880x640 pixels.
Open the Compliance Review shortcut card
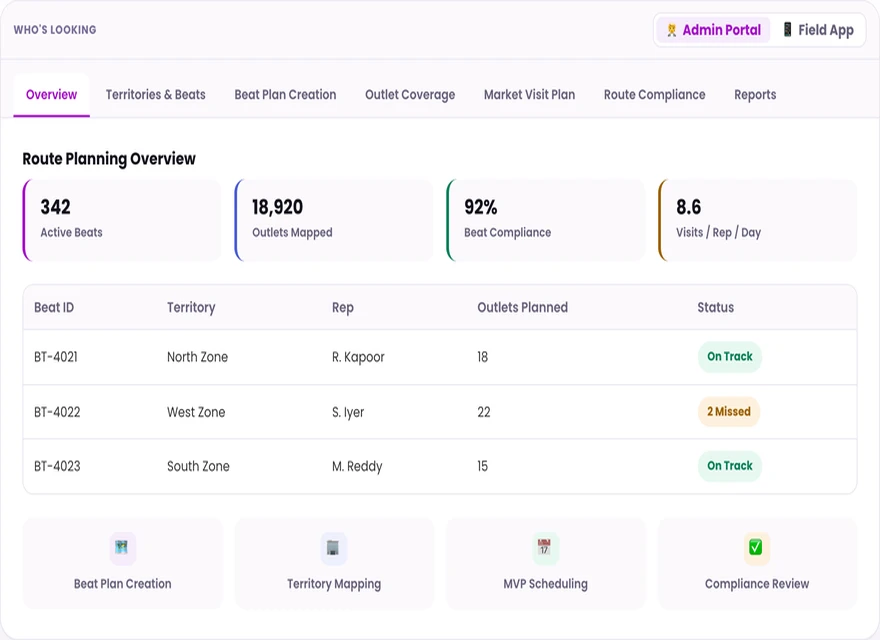click(x=757, y=564)
